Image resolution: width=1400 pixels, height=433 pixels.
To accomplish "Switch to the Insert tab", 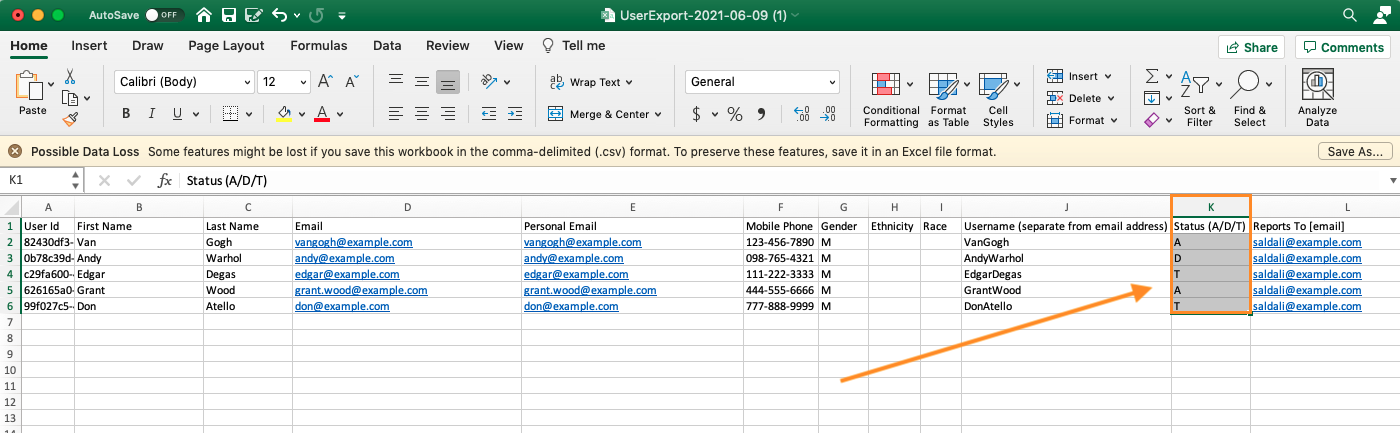I will click(89, 46).
